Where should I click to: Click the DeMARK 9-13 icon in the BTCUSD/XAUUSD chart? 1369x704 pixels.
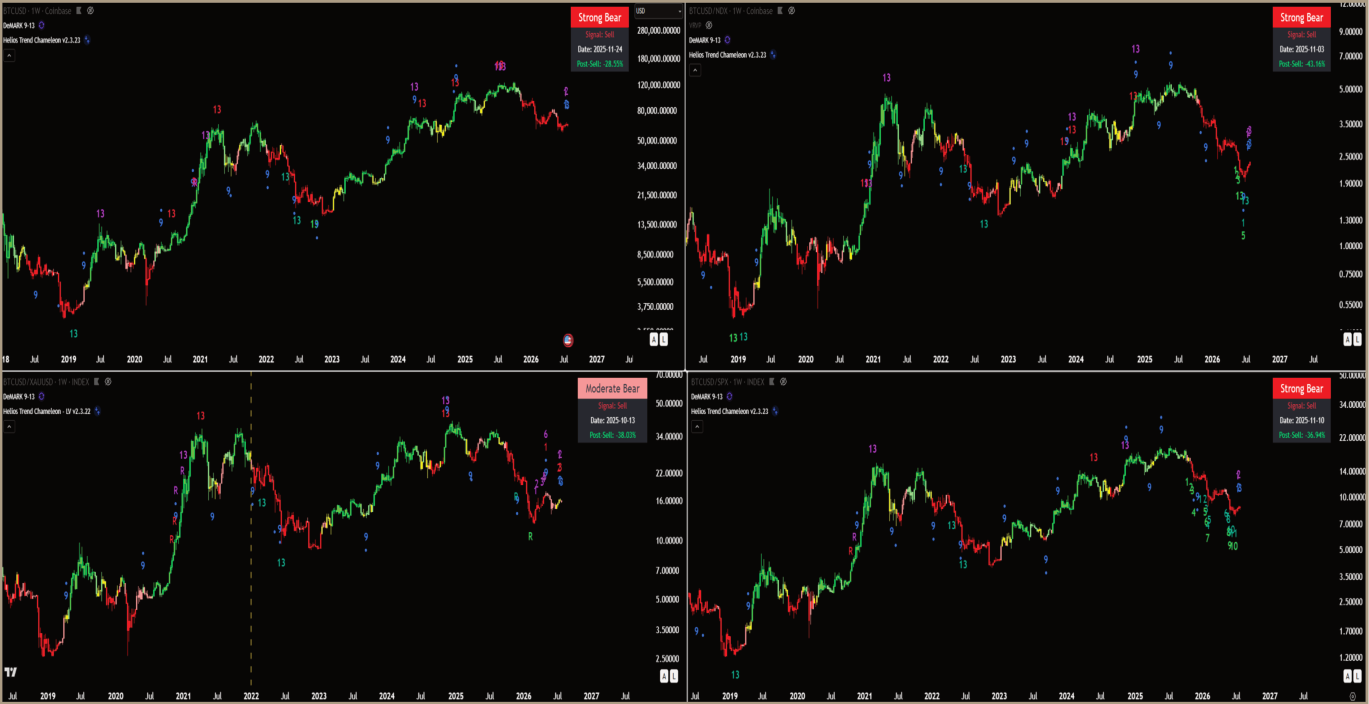tap(42, 396)
